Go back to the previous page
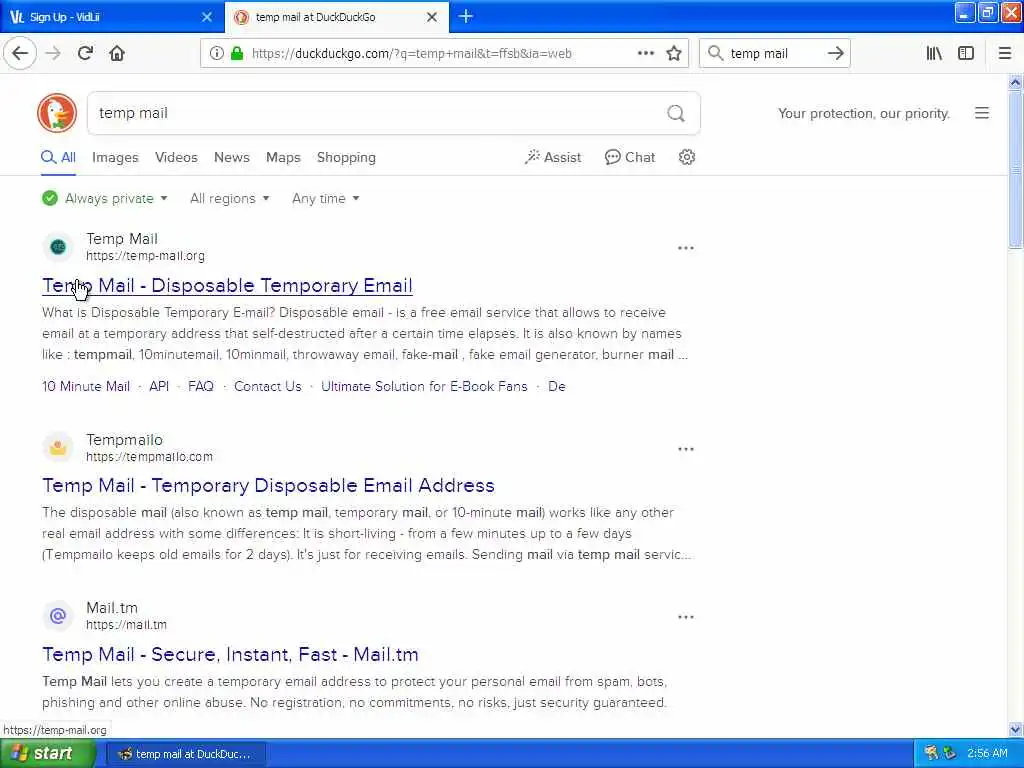The image size is (1024, 768). (20, 54)
